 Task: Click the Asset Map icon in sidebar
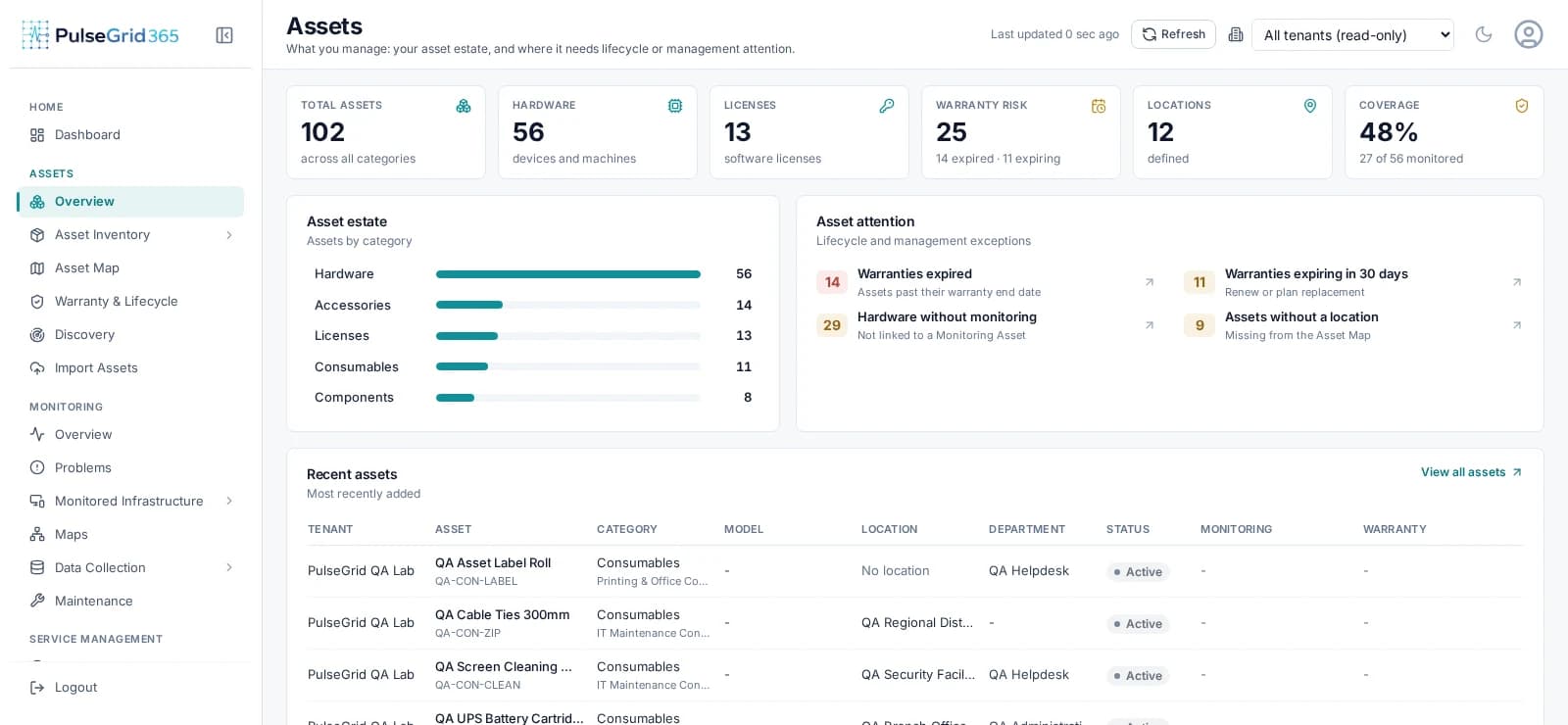click(x=37, y=268)
